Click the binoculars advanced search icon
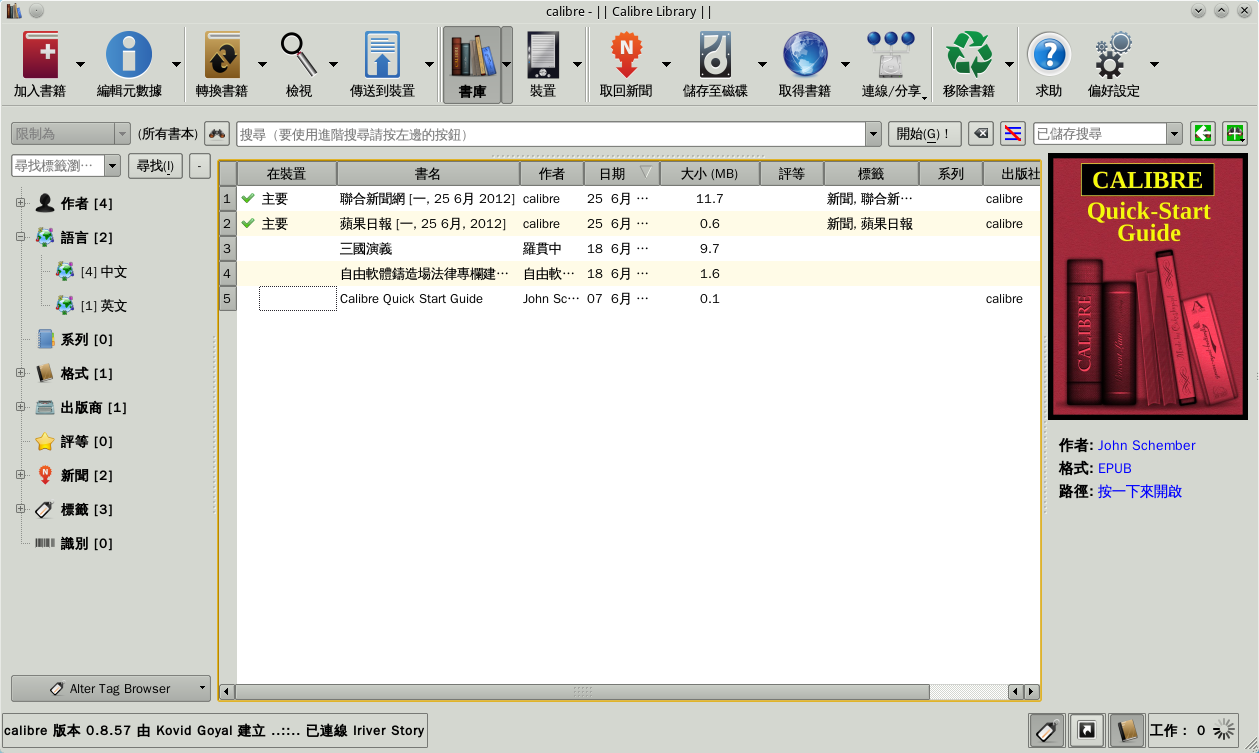The width and height of the screenshot is (1259, 753). [x=217, y=134]
